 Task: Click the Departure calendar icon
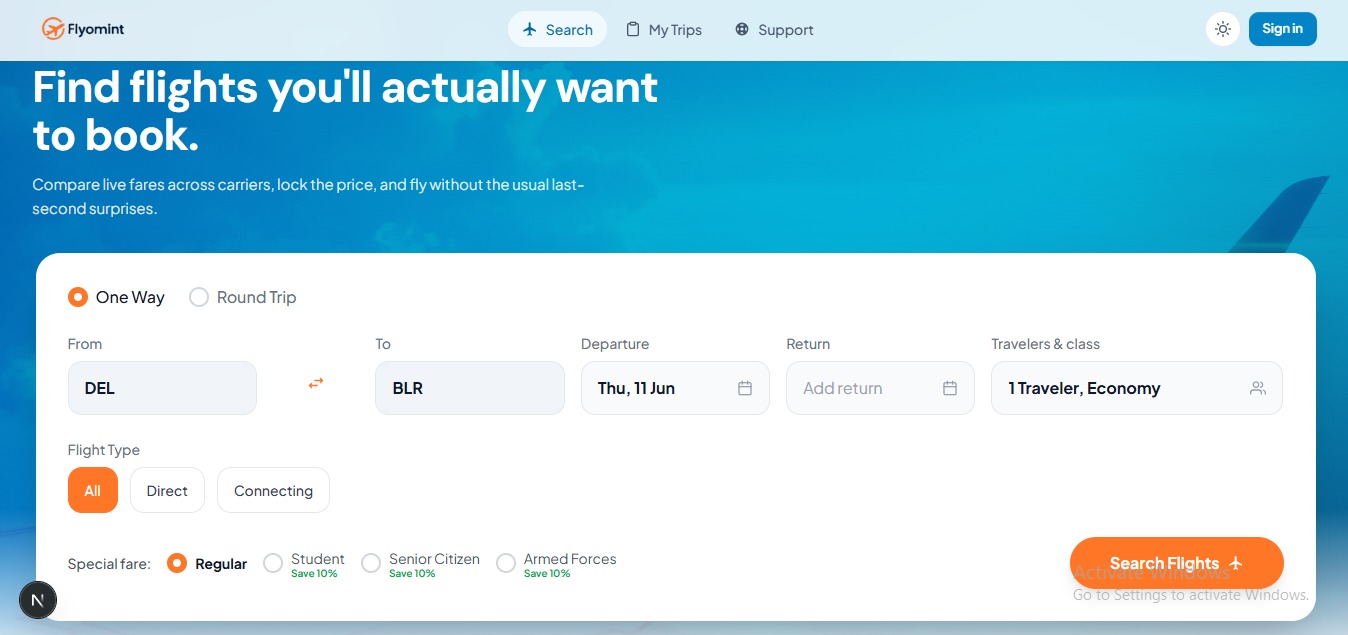[x=745, y=388]
